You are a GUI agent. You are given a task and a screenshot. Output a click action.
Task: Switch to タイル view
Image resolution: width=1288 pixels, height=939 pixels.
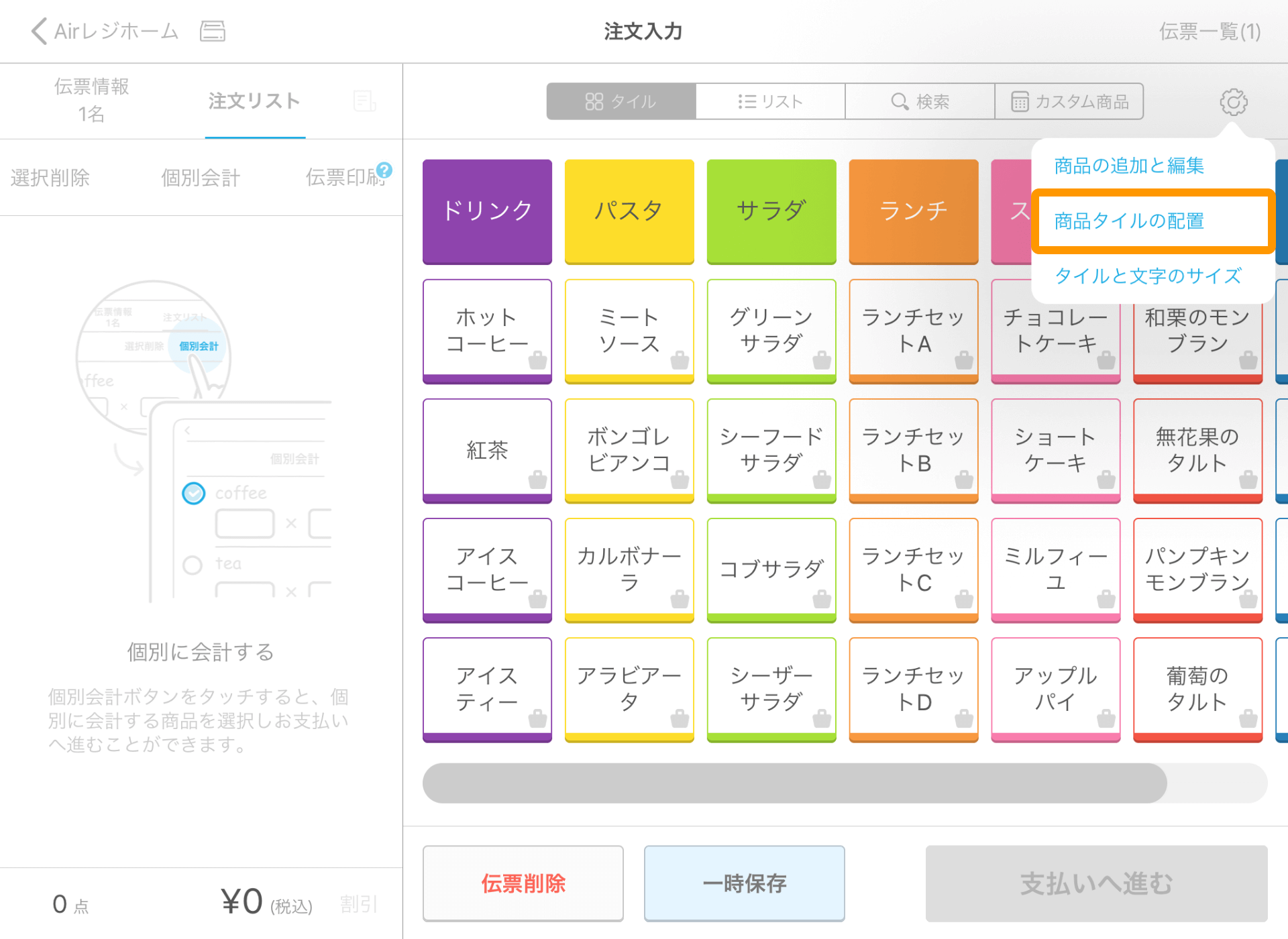(x=621, y=101)
